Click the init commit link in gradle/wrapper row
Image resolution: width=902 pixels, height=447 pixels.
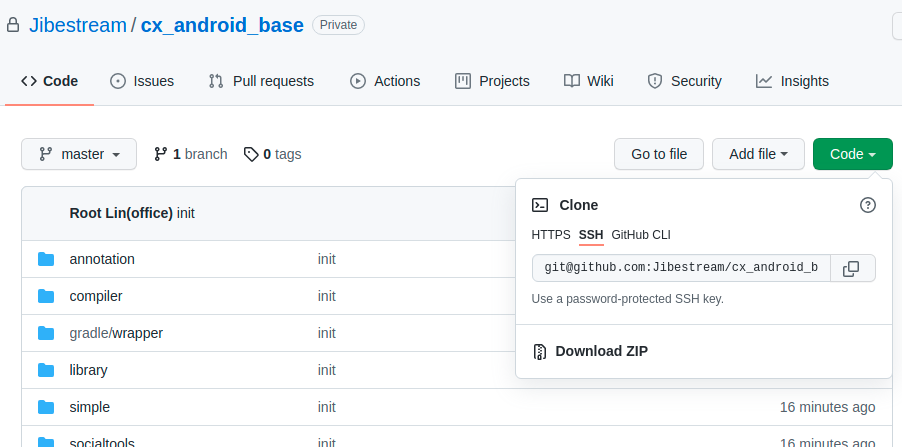(327, 333)
